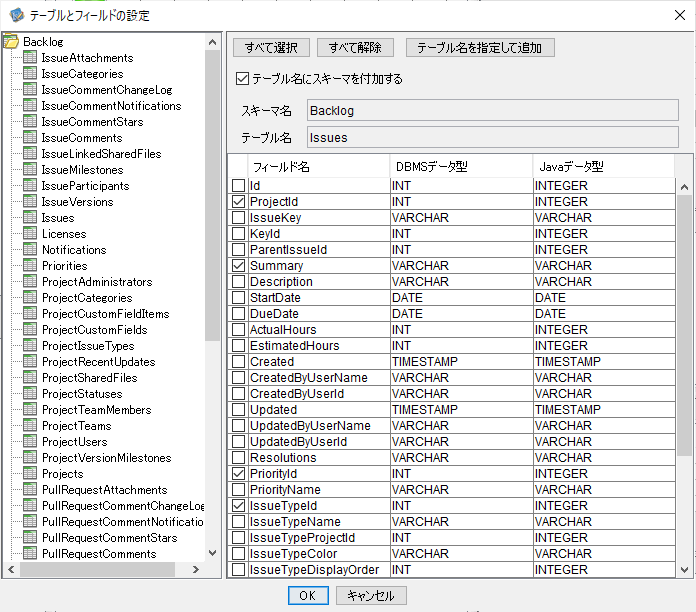Click the すべて解除 button
This screenshot has width=696, height=612.
point(355,47)
